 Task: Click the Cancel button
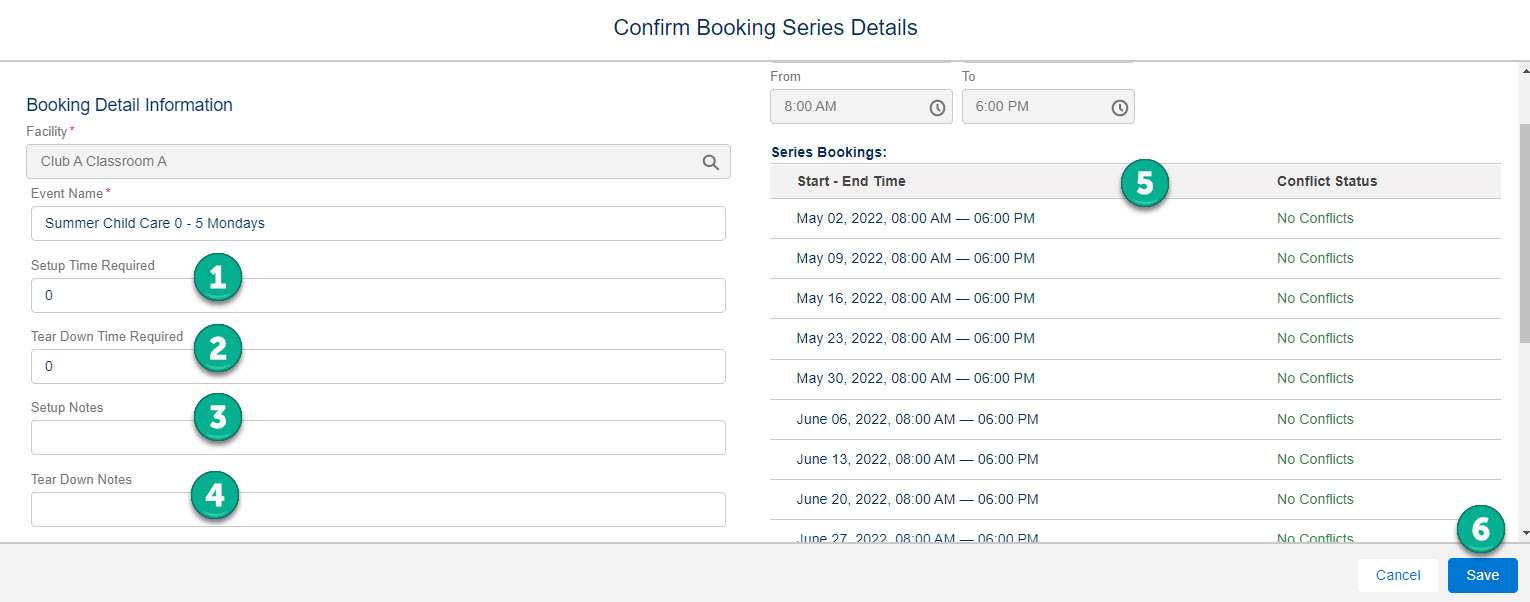tap(1397, 575)
